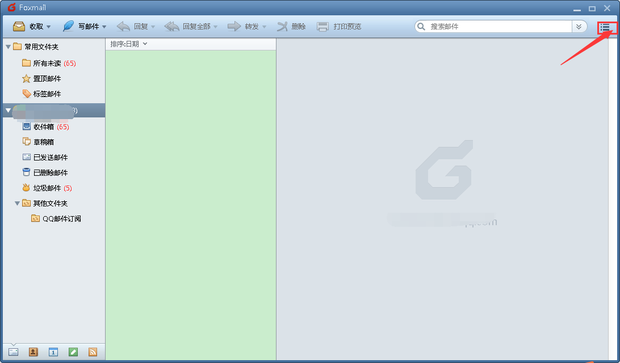The image size is (620, 363).
Task: Open the notes icon in bottom bar
Action: tap(73, 352)
